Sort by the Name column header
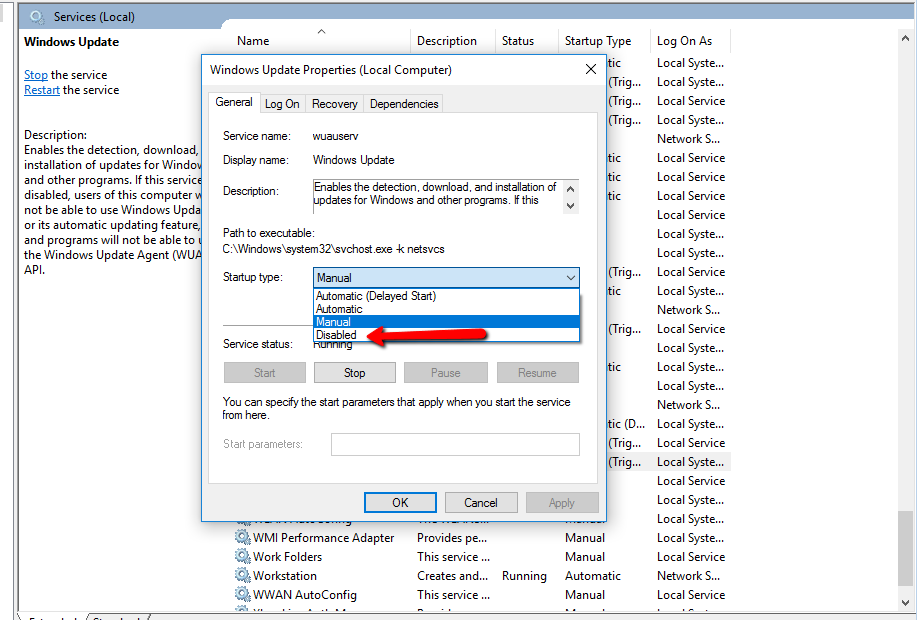Viewport: 917px width, 620px height. click(253, 41)
